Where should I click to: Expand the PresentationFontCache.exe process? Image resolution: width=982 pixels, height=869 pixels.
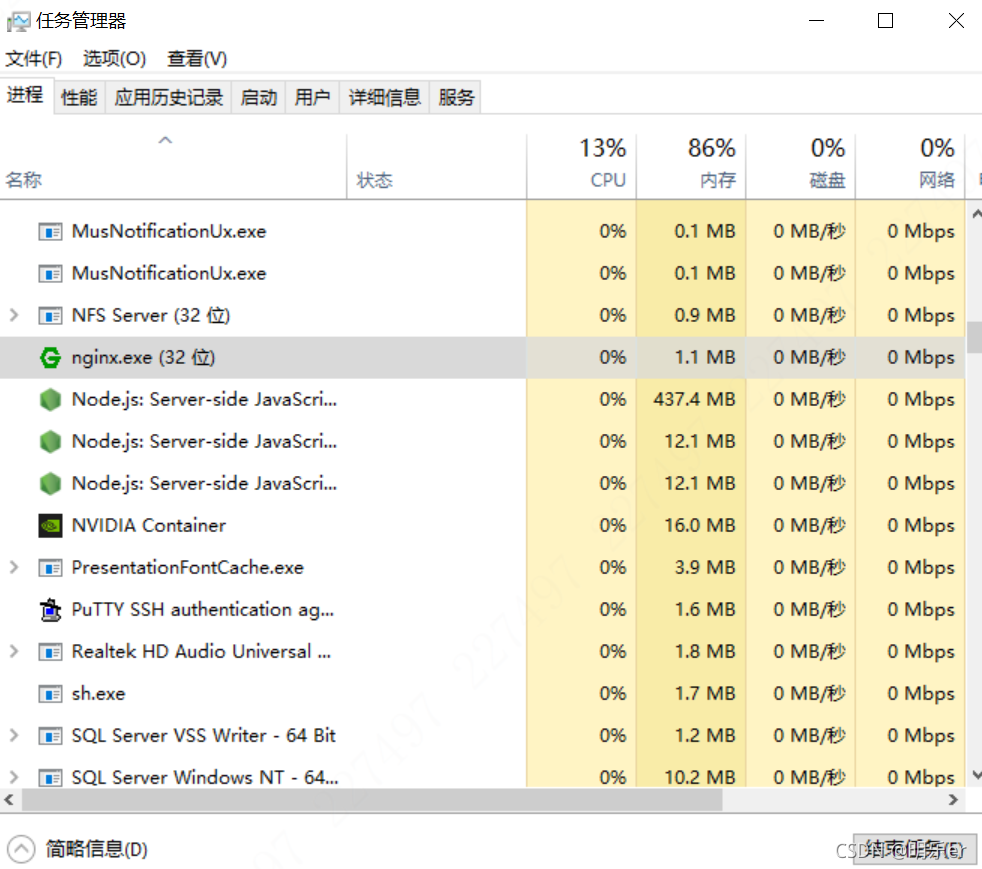click(x=14, y=567)
